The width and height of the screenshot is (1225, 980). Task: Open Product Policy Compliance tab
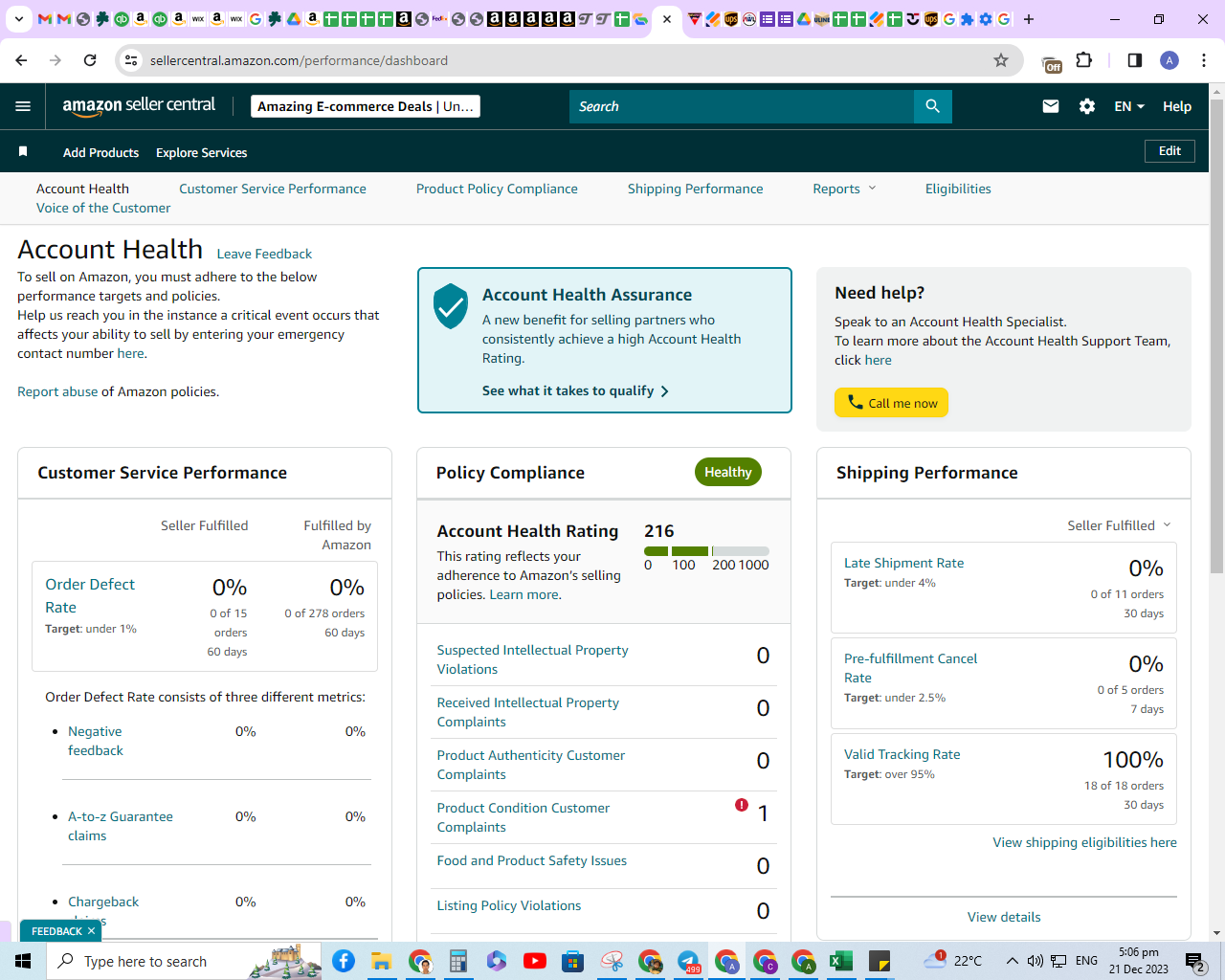pos(497,189)
